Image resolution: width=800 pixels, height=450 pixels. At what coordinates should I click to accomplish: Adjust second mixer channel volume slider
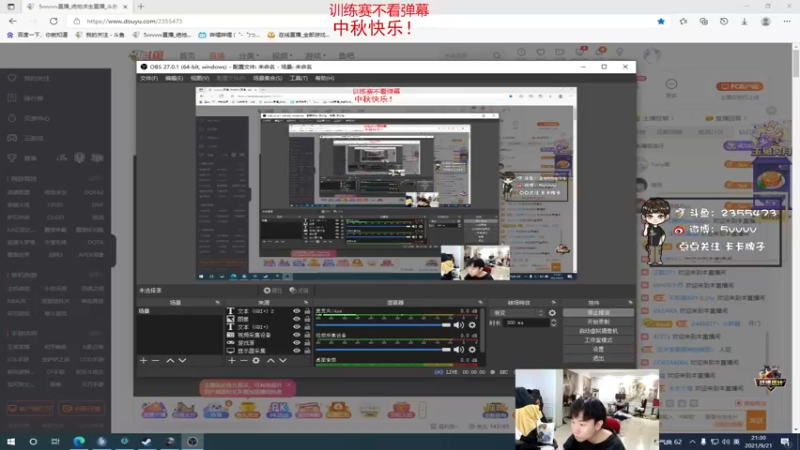tap(383, 349)
